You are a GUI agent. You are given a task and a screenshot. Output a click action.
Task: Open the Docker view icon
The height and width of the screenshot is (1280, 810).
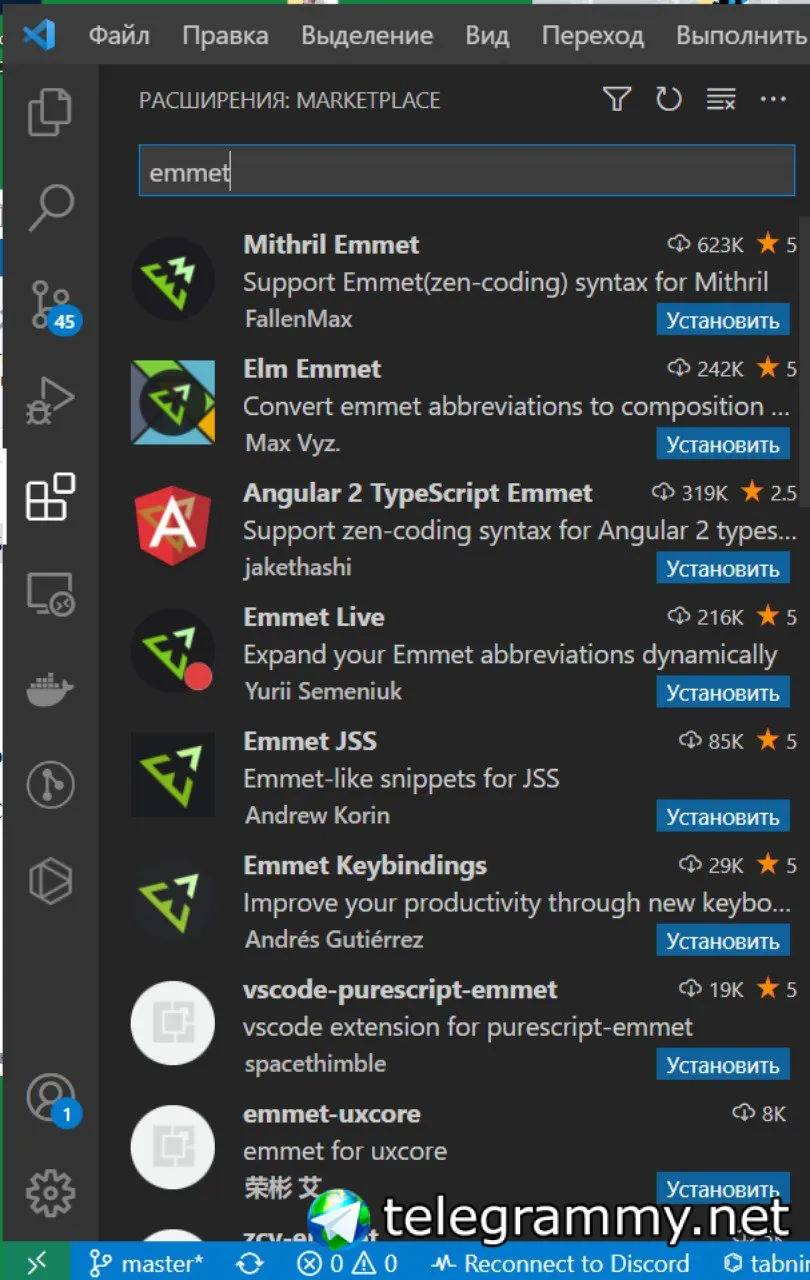(x=50, y=691)
